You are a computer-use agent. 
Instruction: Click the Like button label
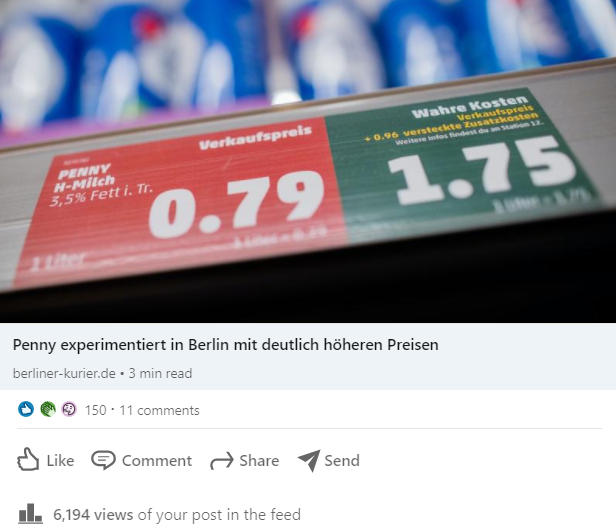coord(60,461)
